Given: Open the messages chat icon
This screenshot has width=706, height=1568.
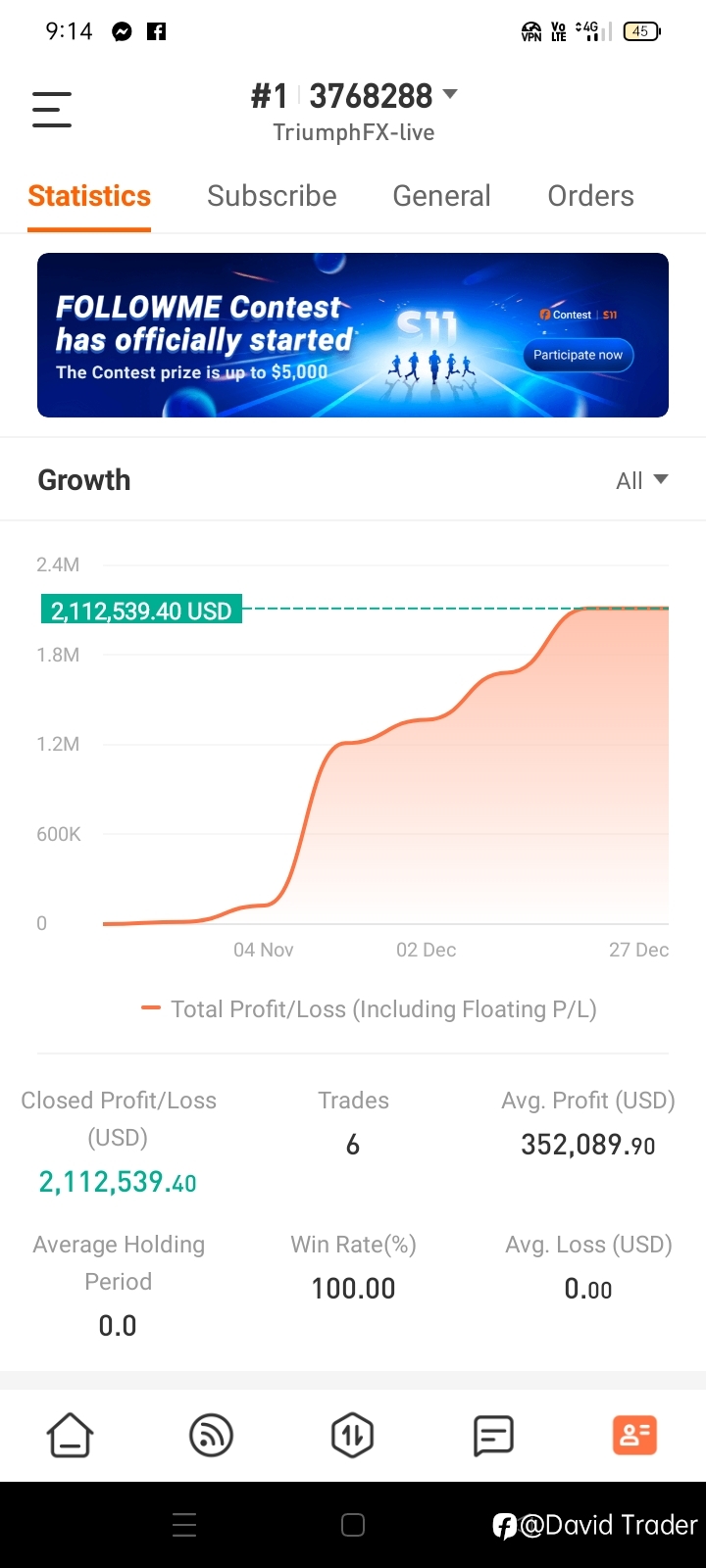Looking at the screenshot, I should (x=493, y=1436).
